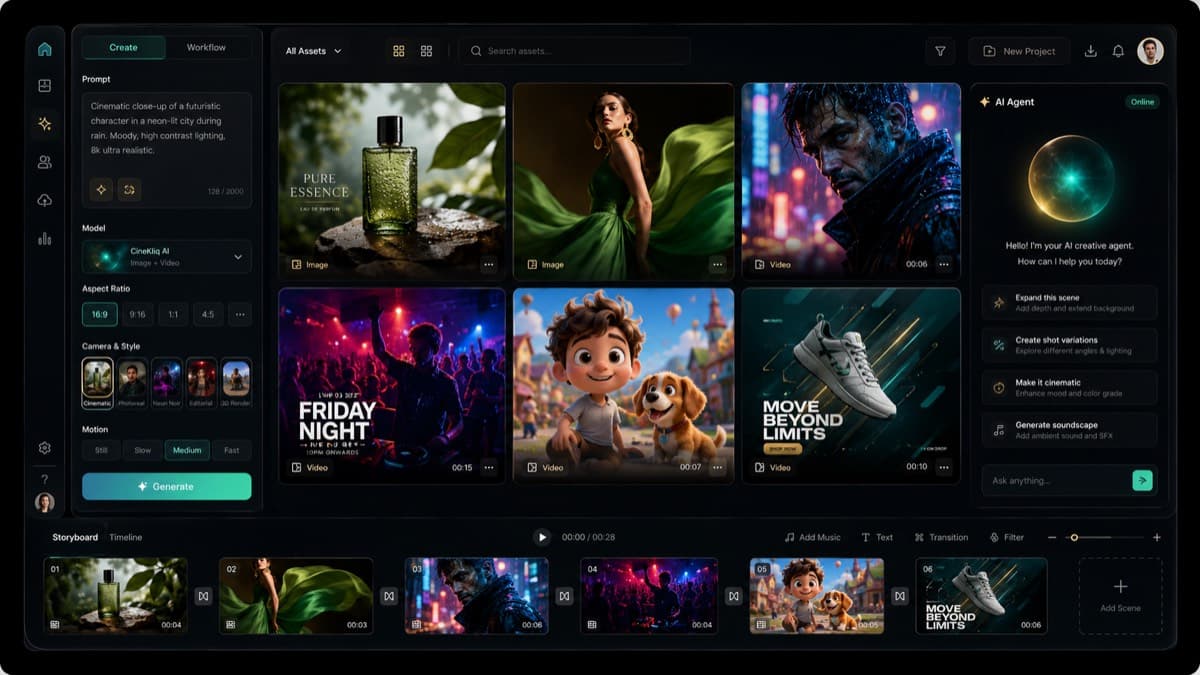Select 16:9 aspect ratio
Viewport: 1200px width, 675px height.
click(x=100, y=314)
